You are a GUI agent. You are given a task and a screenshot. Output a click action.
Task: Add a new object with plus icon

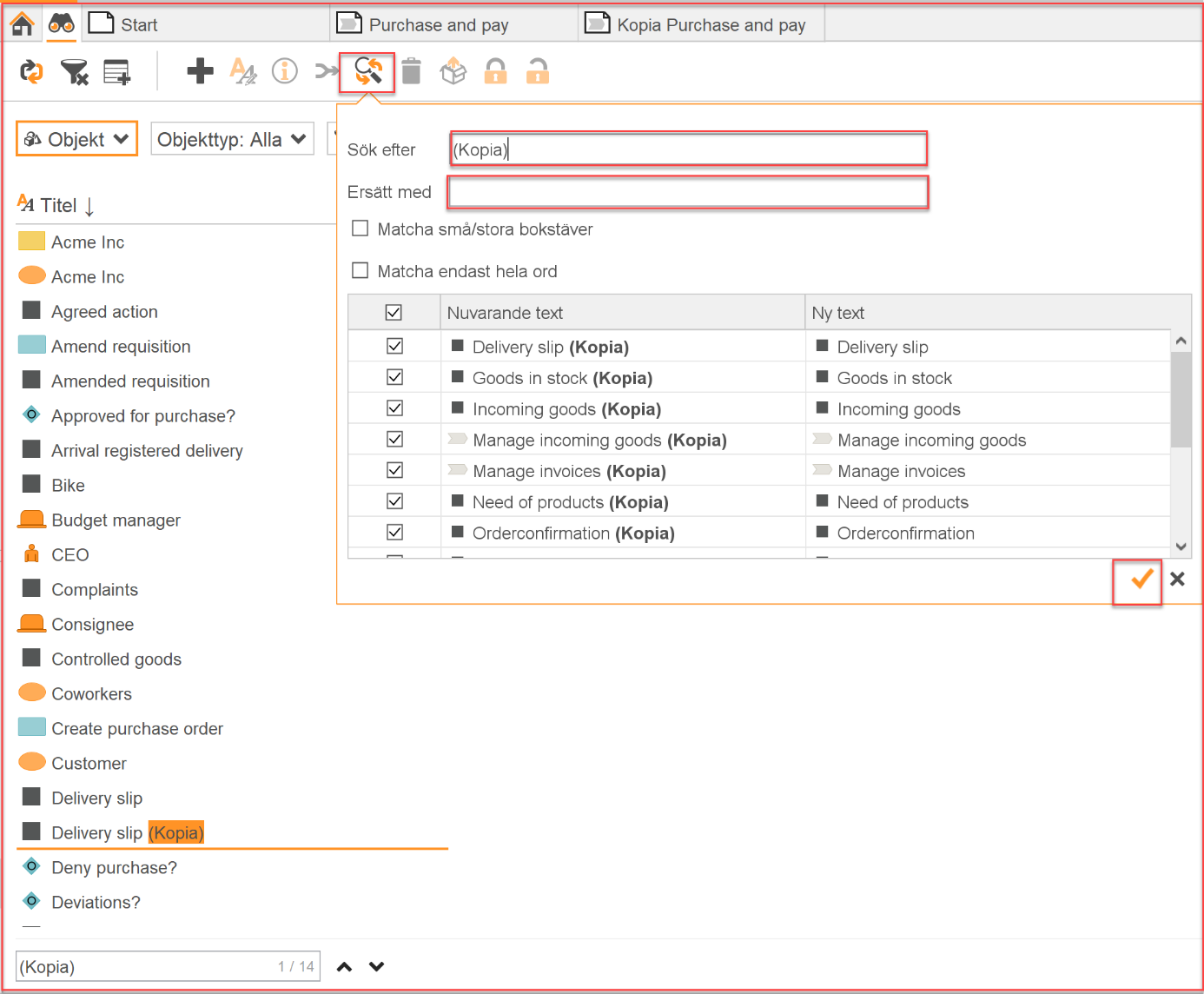click(x=201, y=71)
